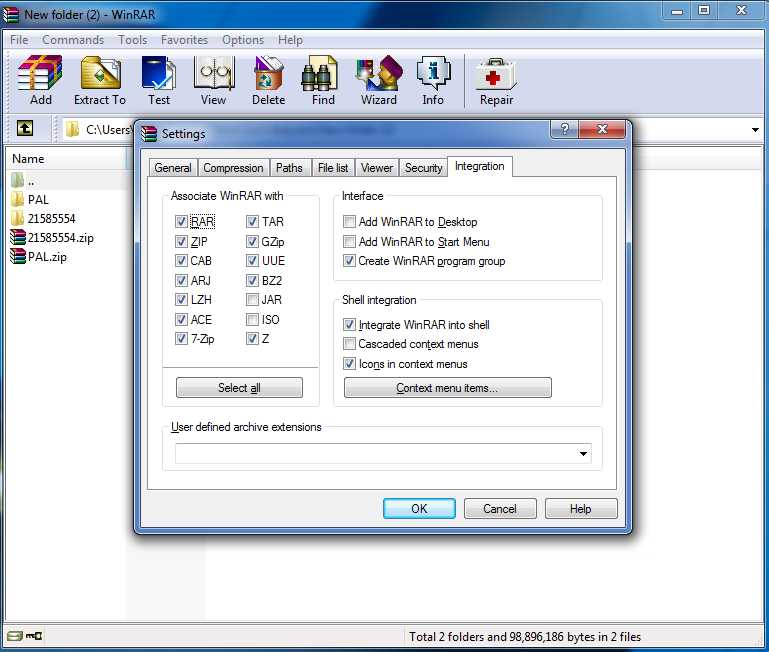Confirm settings with OK button
This screenshot has height=652, width=769.
(x=419, y=508)
